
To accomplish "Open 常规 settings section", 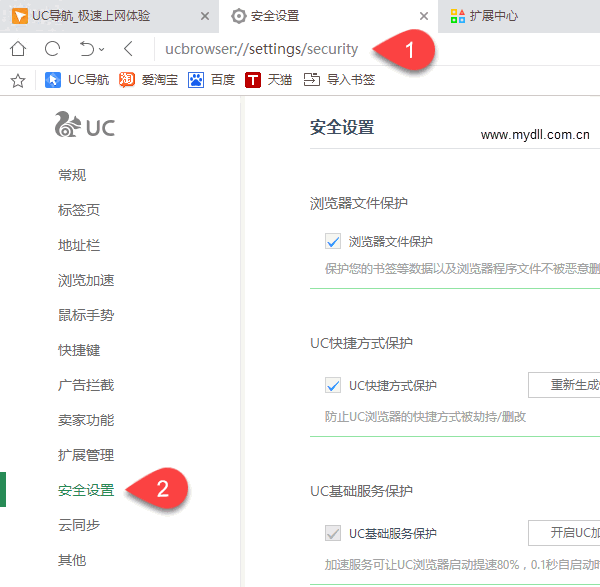I will click(72, 175).
